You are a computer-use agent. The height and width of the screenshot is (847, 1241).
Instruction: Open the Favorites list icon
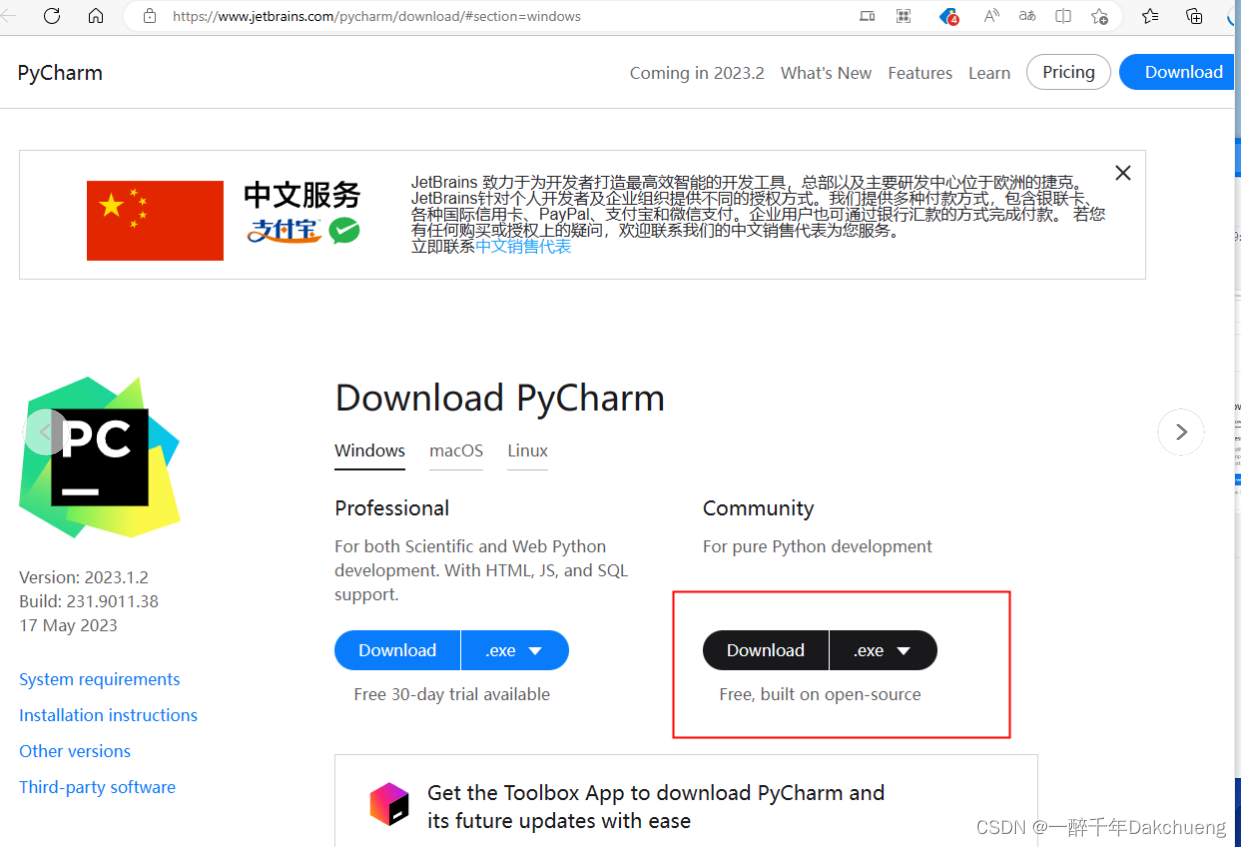pos(1150,16)
